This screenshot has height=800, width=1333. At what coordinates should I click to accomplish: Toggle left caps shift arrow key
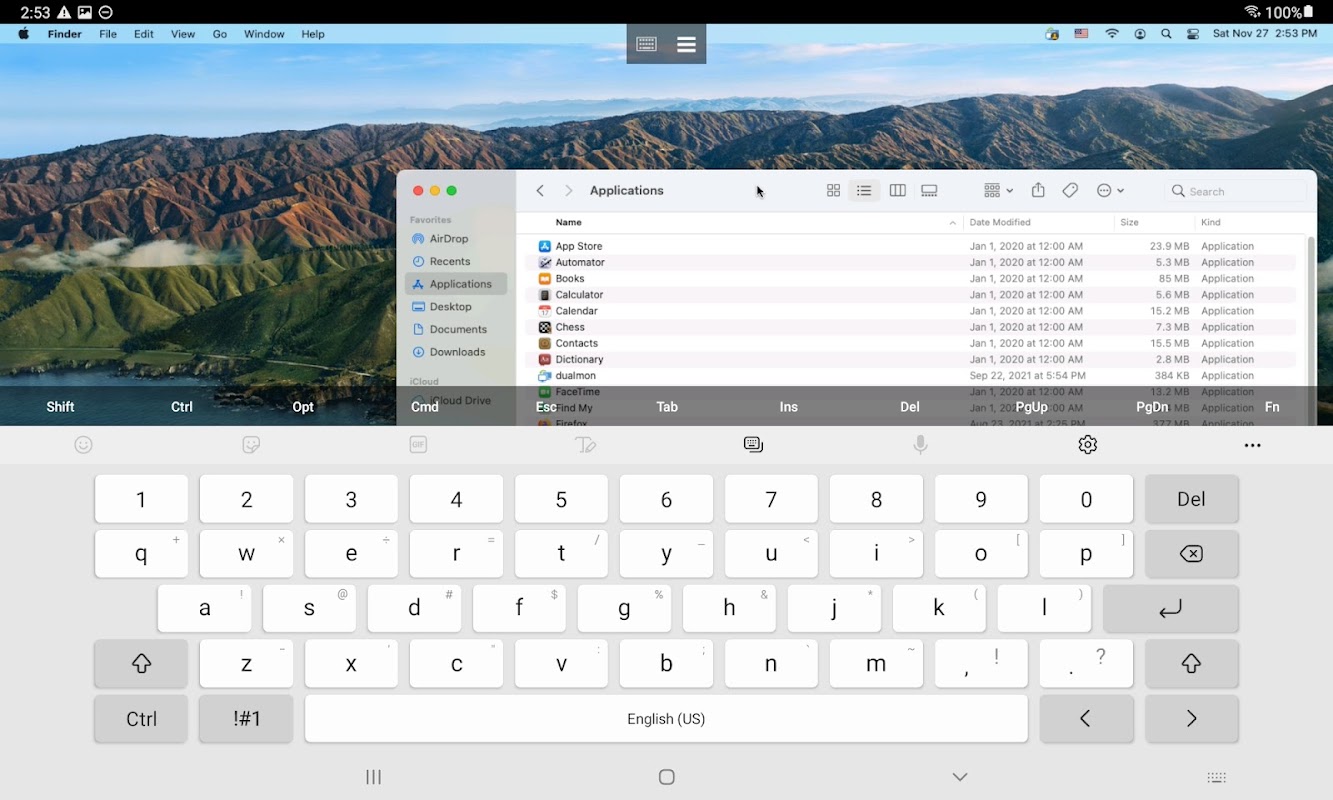[x=141, y=664]
